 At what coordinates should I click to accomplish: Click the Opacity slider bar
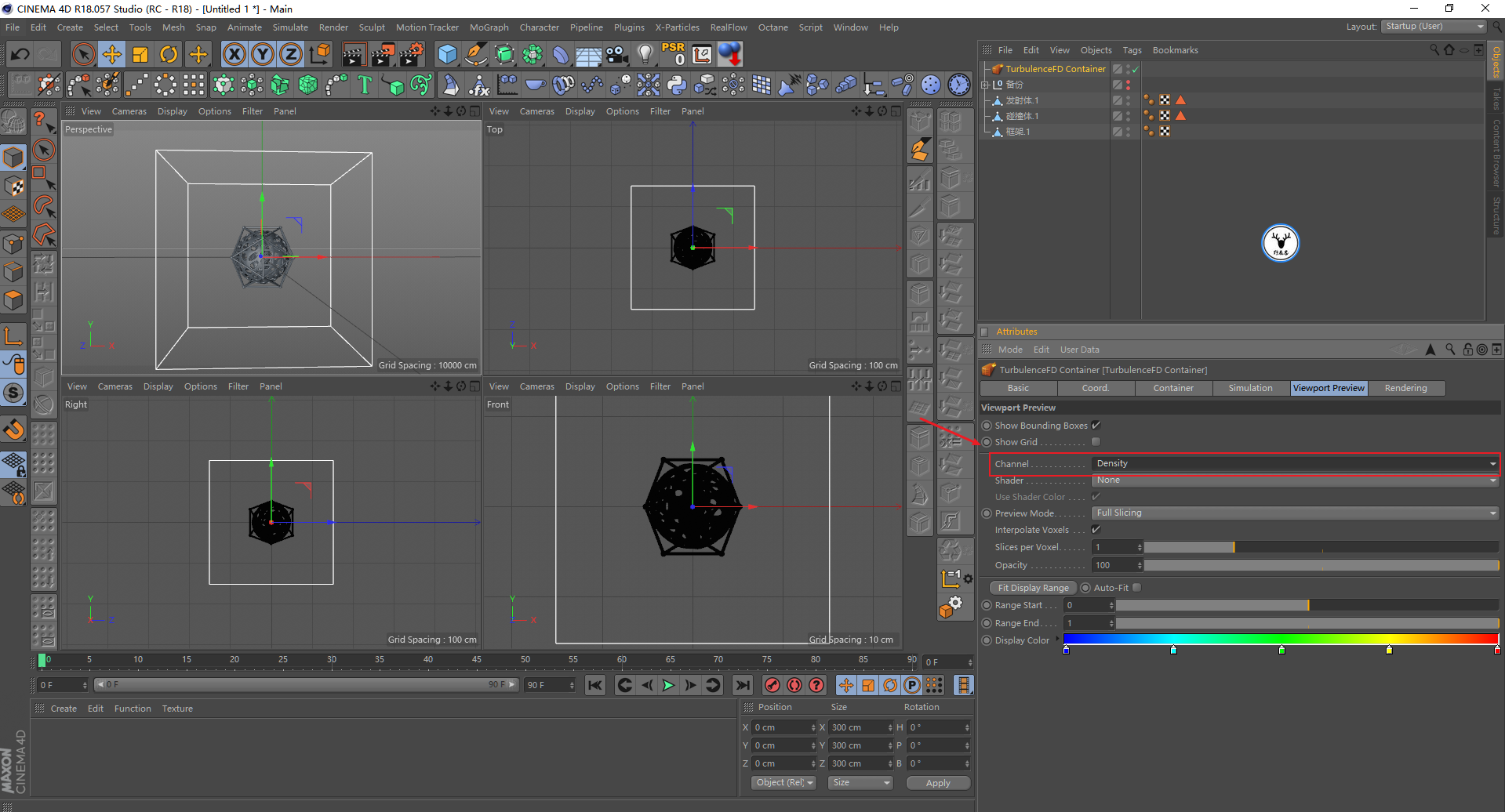[x=1321, y=565]
